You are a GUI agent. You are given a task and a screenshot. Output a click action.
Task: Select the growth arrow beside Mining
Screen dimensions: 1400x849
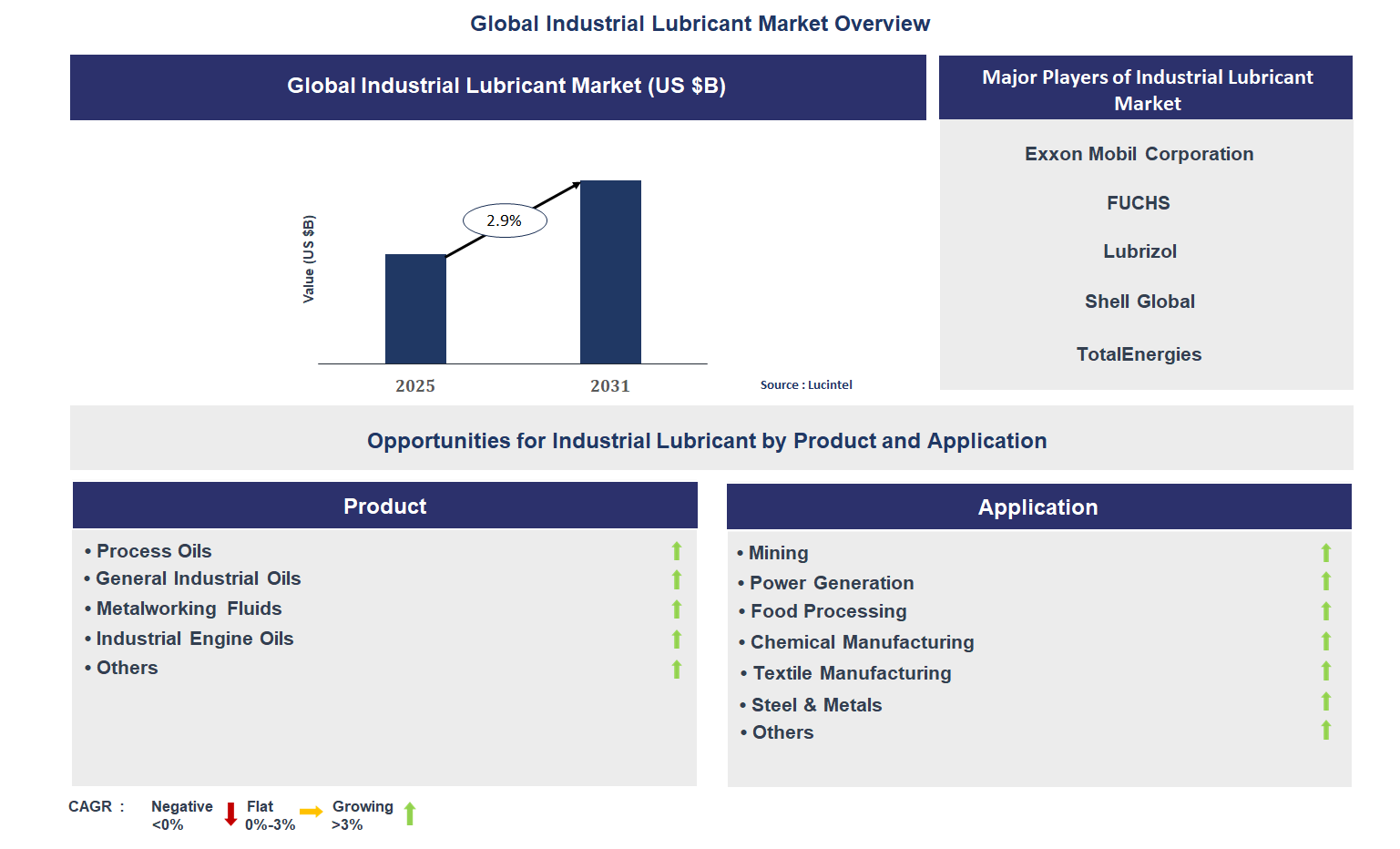tap(1326, 552)
